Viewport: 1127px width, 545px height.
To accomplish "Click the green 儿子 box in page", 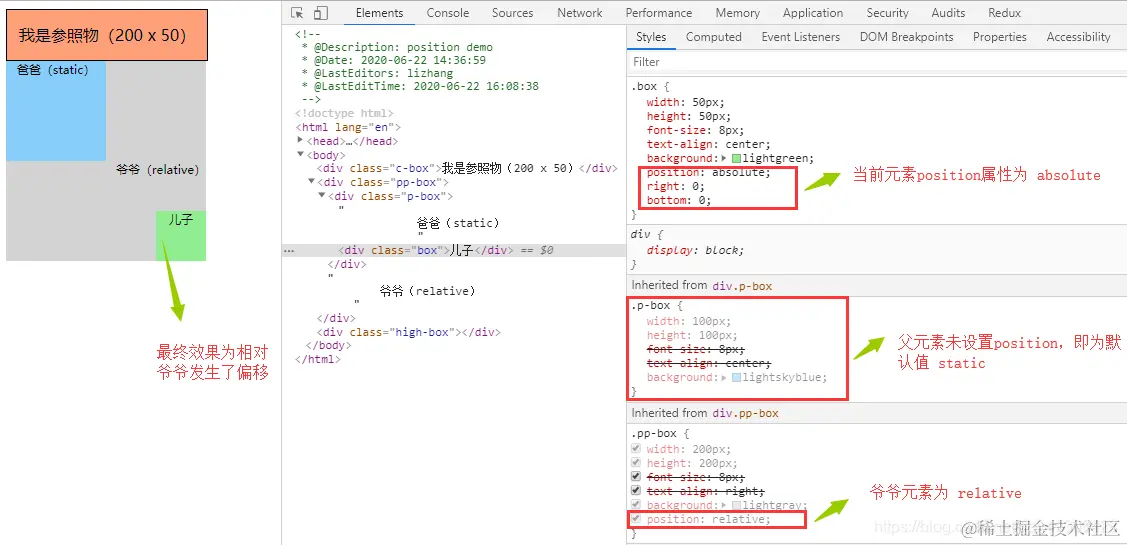I will pos(181,236).
